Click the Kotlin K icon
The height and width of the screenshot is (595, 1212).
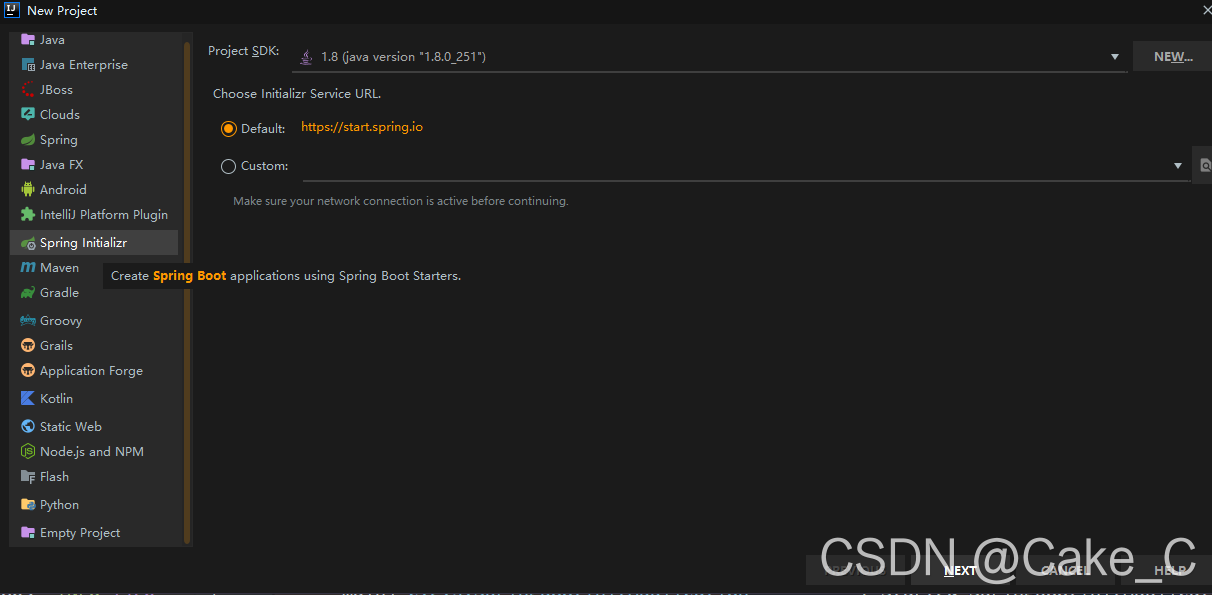(28, 398)
